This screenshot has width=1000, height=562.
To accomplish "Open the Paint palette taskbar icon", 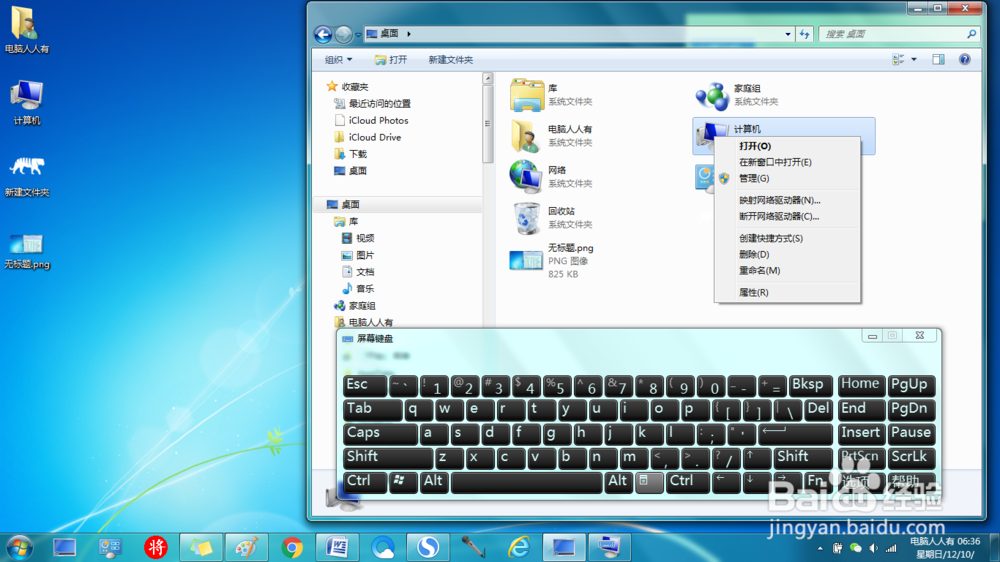I will pos(247,547).
